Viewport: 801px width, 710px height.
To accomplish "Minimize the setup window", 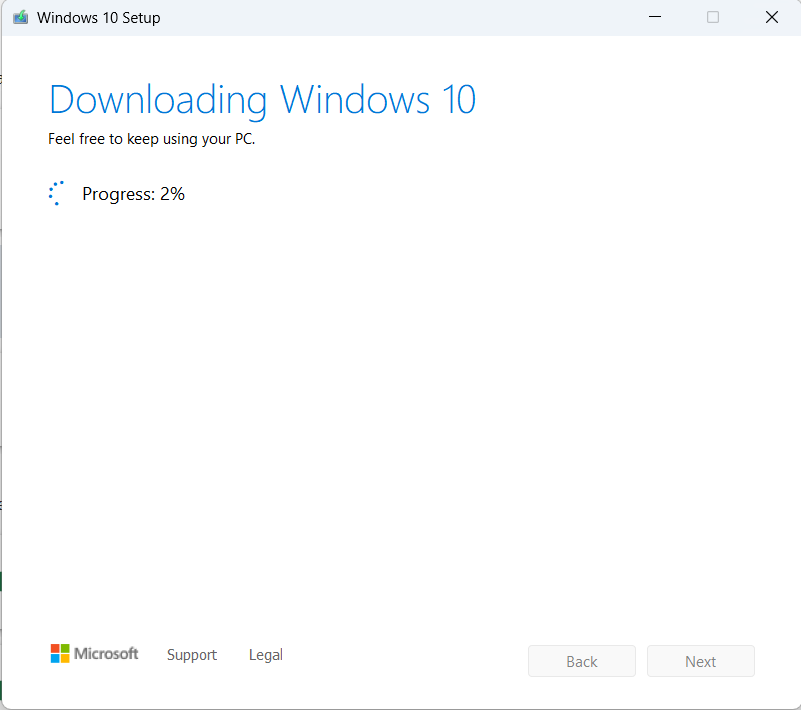I will pyautogui.click(x=655, y=17).
